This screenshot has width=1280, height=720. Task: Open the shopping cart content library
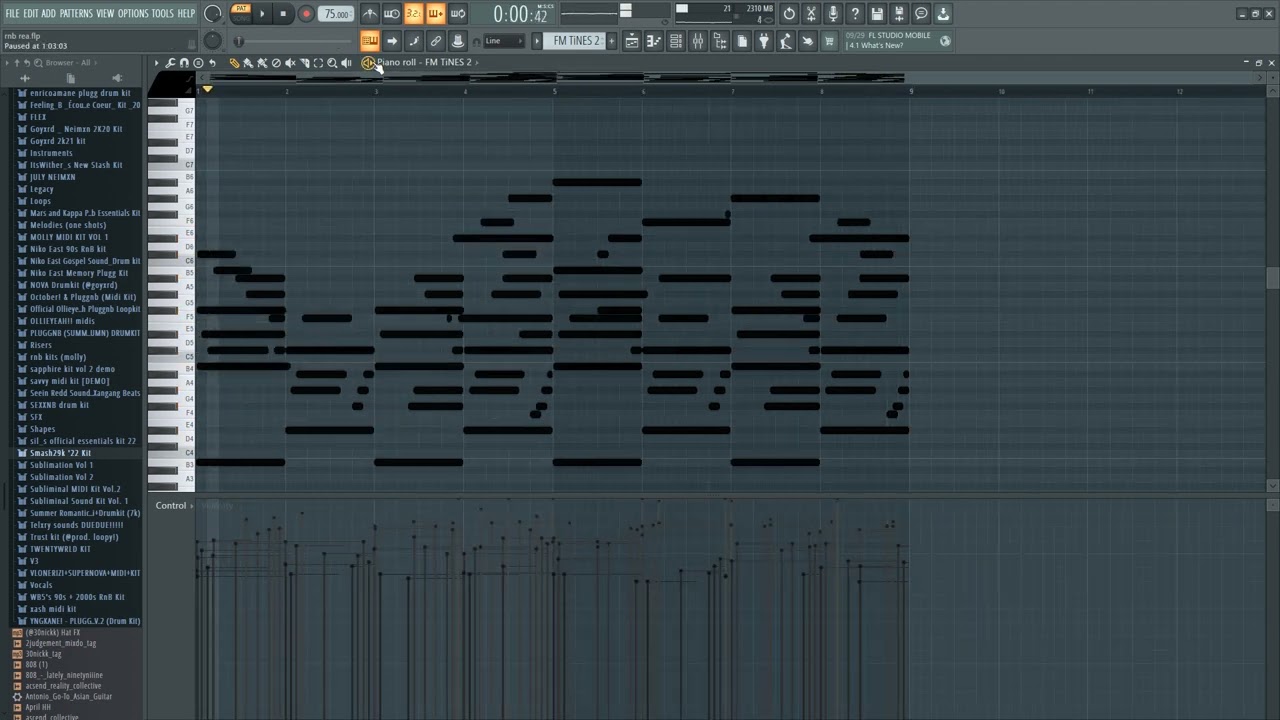tap(829, 41)
